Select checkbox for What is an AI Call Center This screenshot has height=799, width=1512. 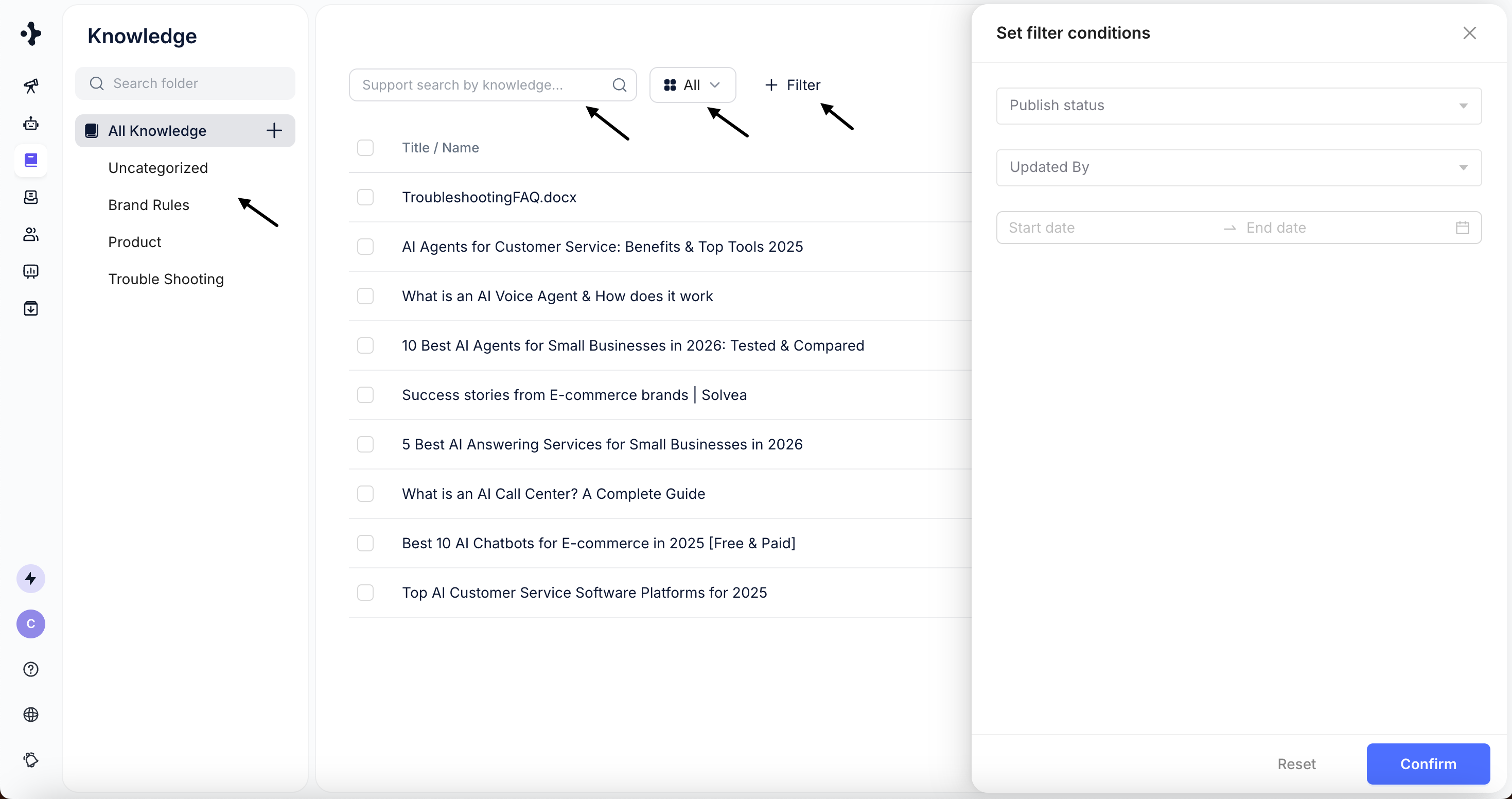click(365, 494)
